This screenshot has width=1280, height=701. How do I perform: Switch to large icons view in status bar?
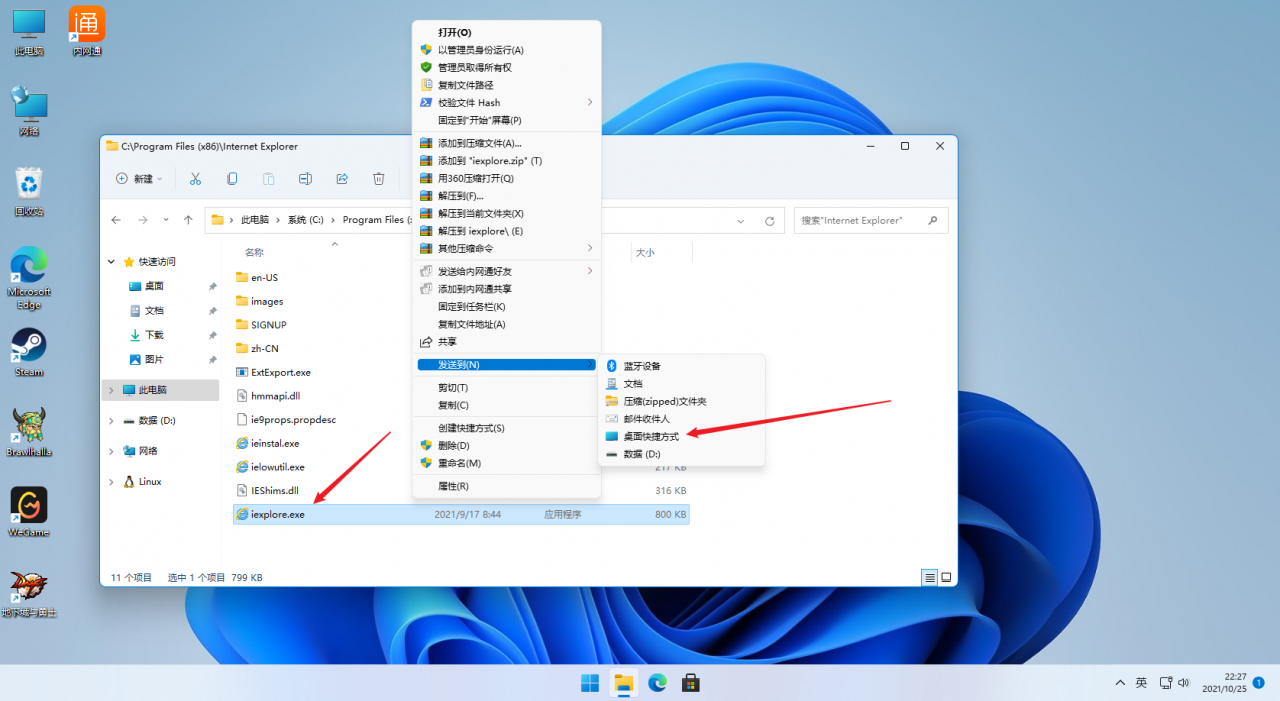[946, 577]
